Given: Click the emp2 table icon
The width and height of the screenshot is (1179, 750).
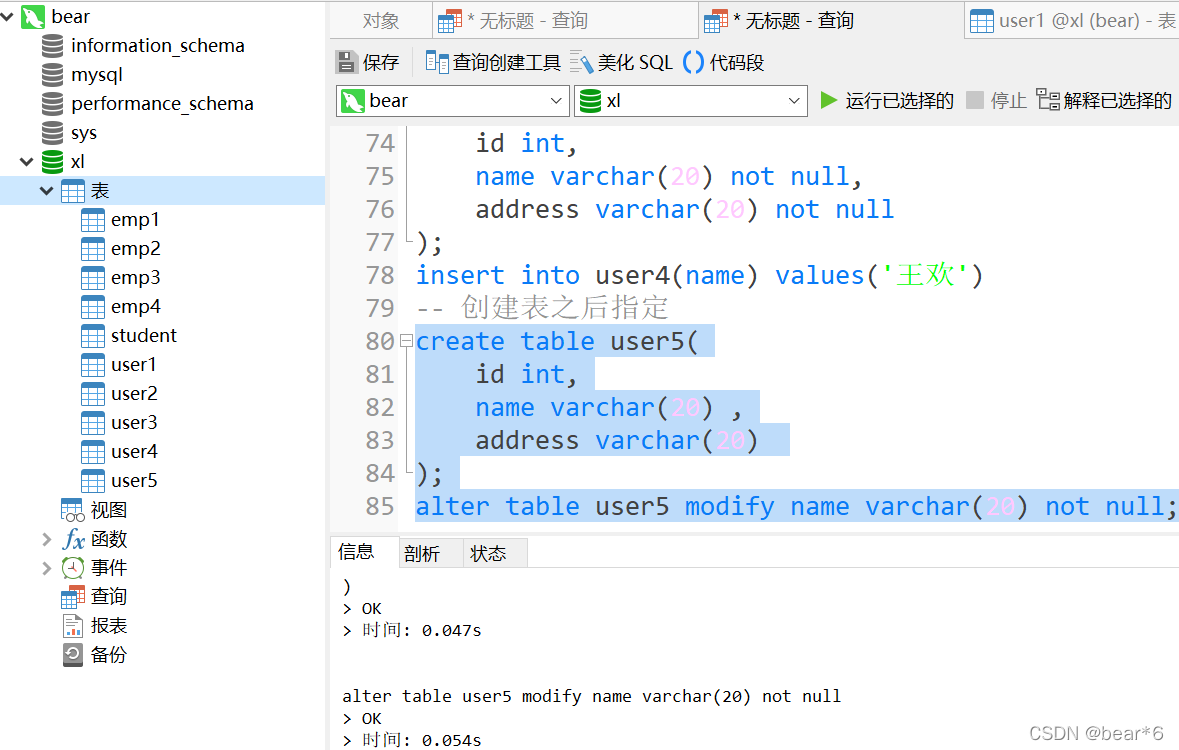Looking at the screenshot, I should [92, 249].
